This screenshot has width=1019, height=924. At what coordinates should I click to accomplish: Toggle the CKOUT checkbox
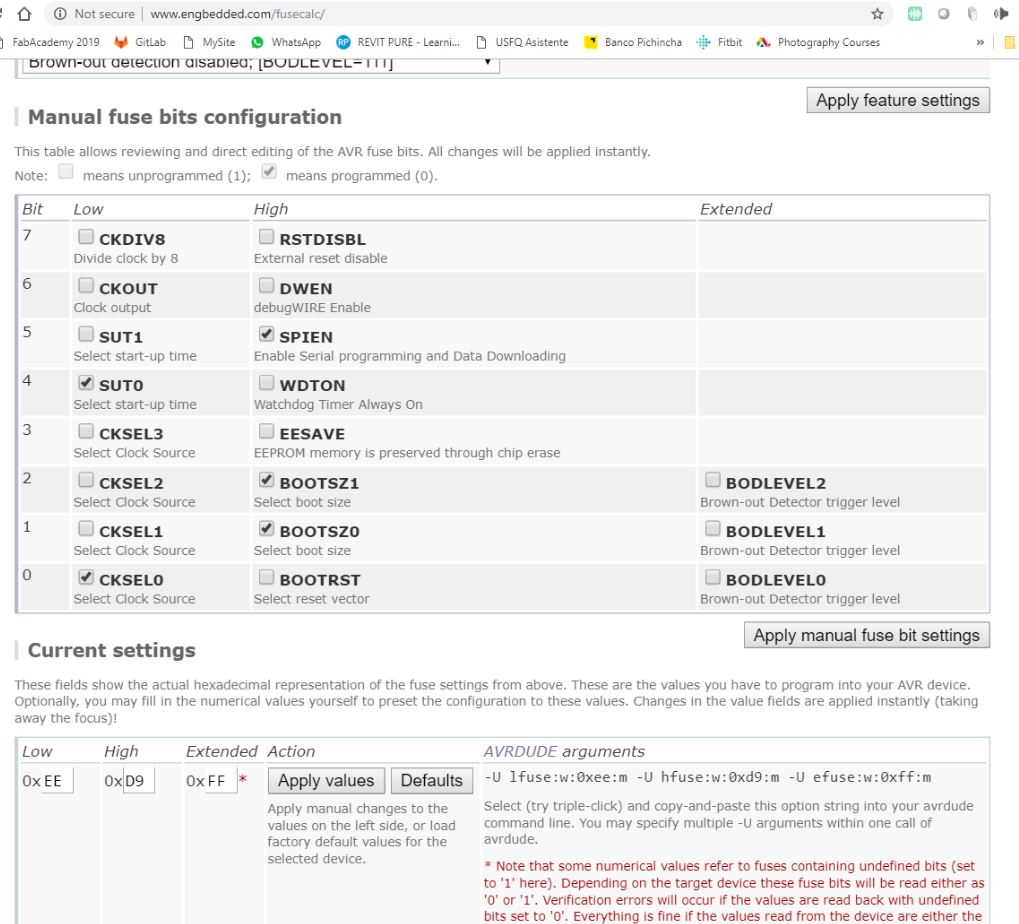pyautogui.click(x=86, y=285)
